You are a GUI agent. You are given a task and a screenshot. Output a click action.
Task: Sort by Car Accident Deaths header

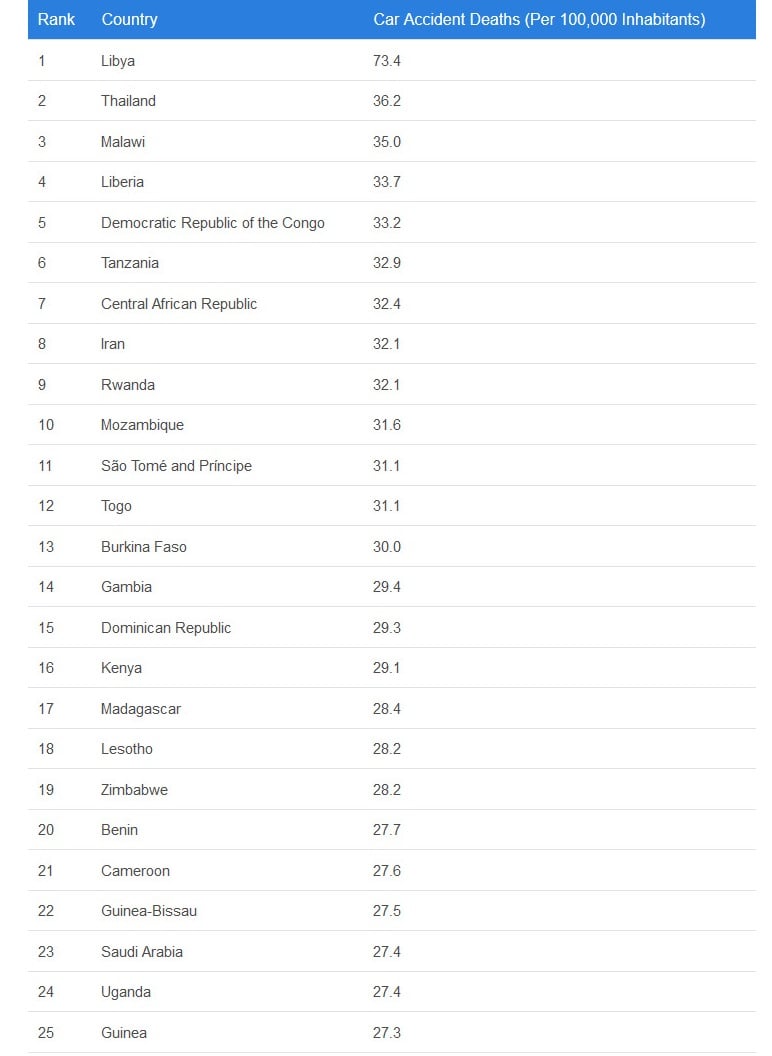[539, 19]
